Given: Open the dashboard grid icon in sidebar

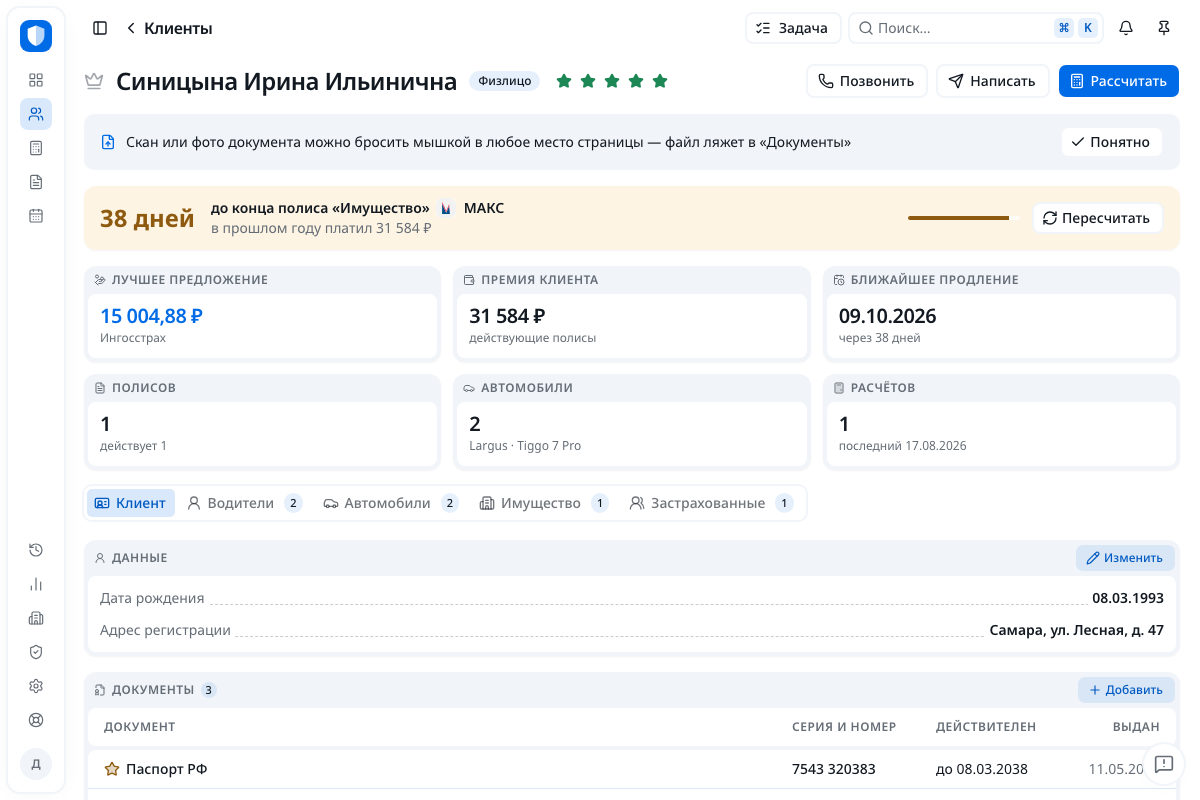Looking at the screenshot, I should [x=36, y=80].
